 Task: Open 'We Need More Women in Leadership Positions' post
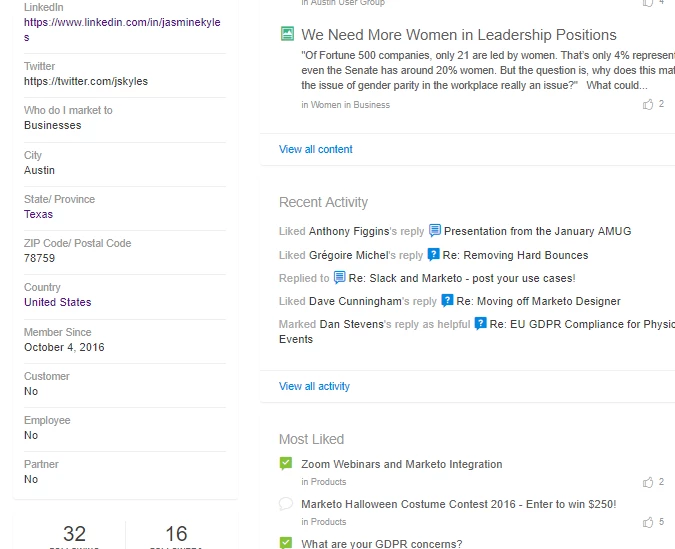point(459,35)
